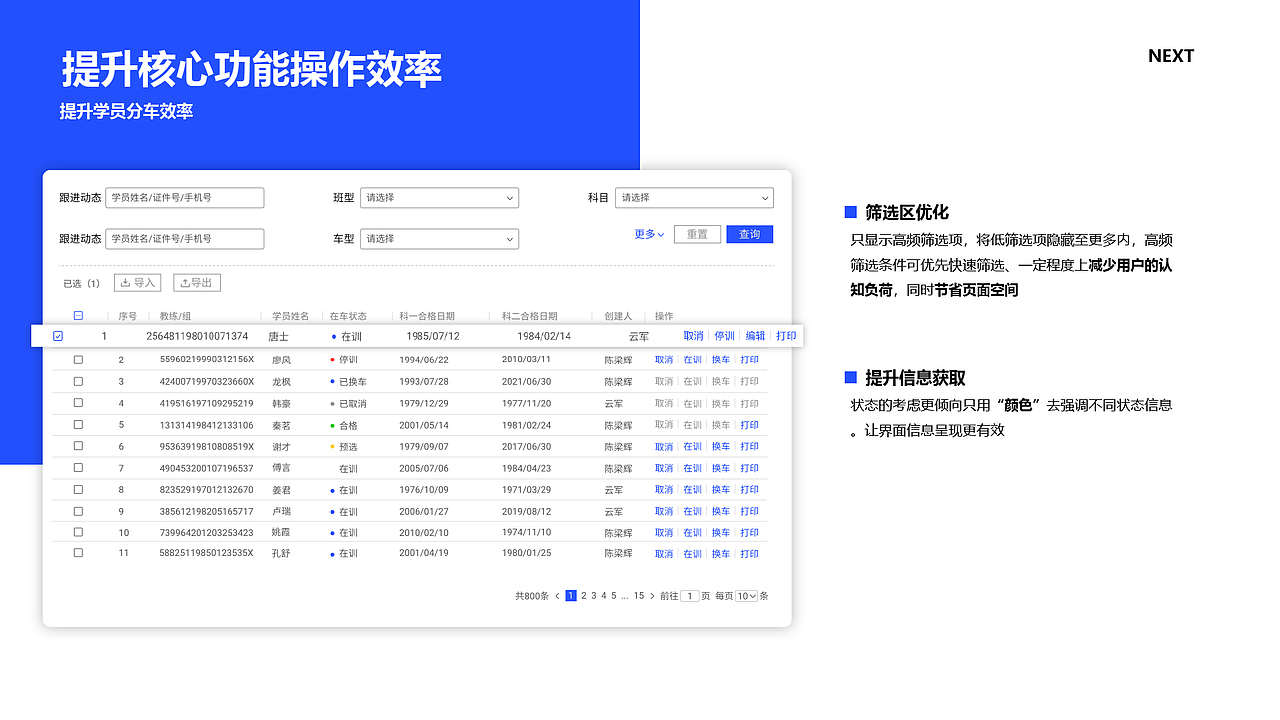Click NEXT at the top right

pos(1171,56)
